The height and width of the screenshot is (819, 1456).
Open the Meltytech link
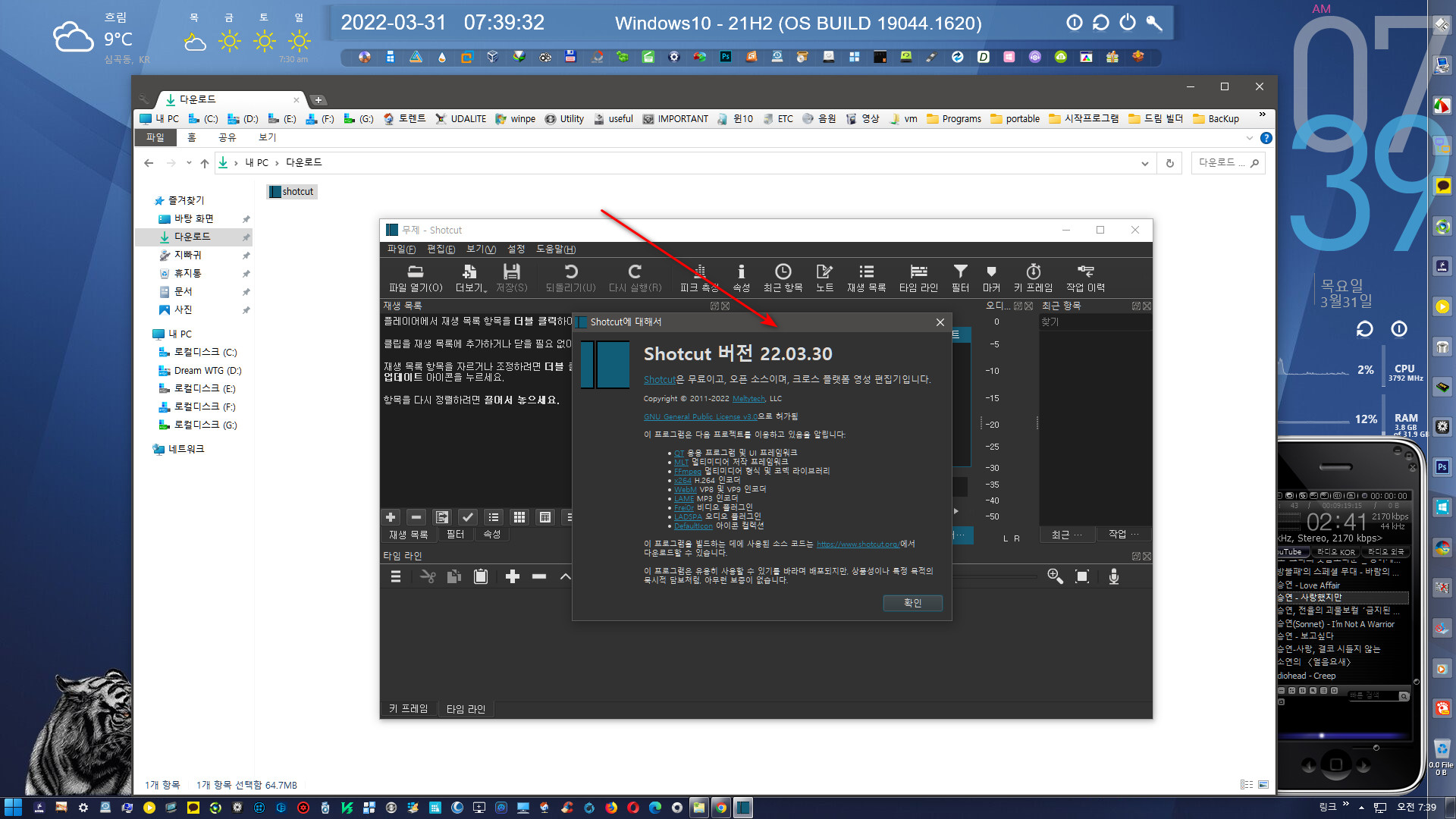(748, 399)
